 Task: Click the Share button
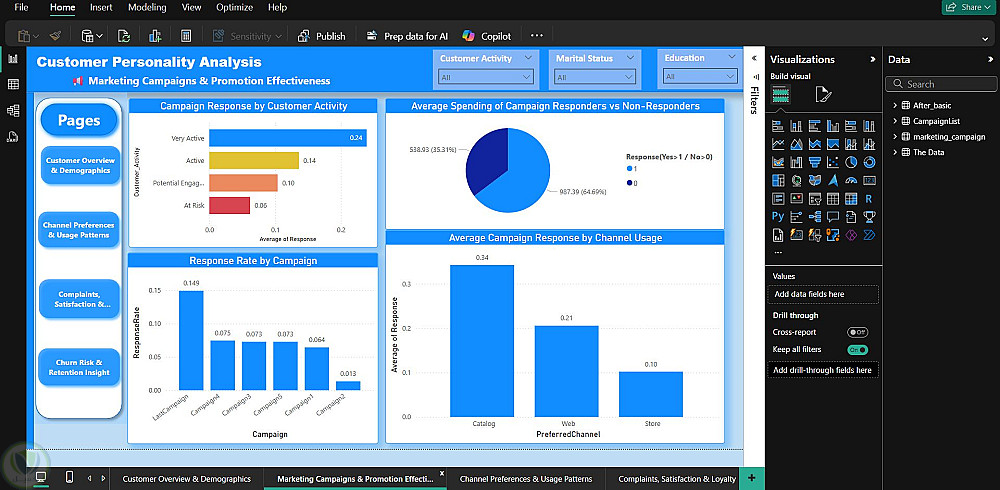click(x=969, y=7)
